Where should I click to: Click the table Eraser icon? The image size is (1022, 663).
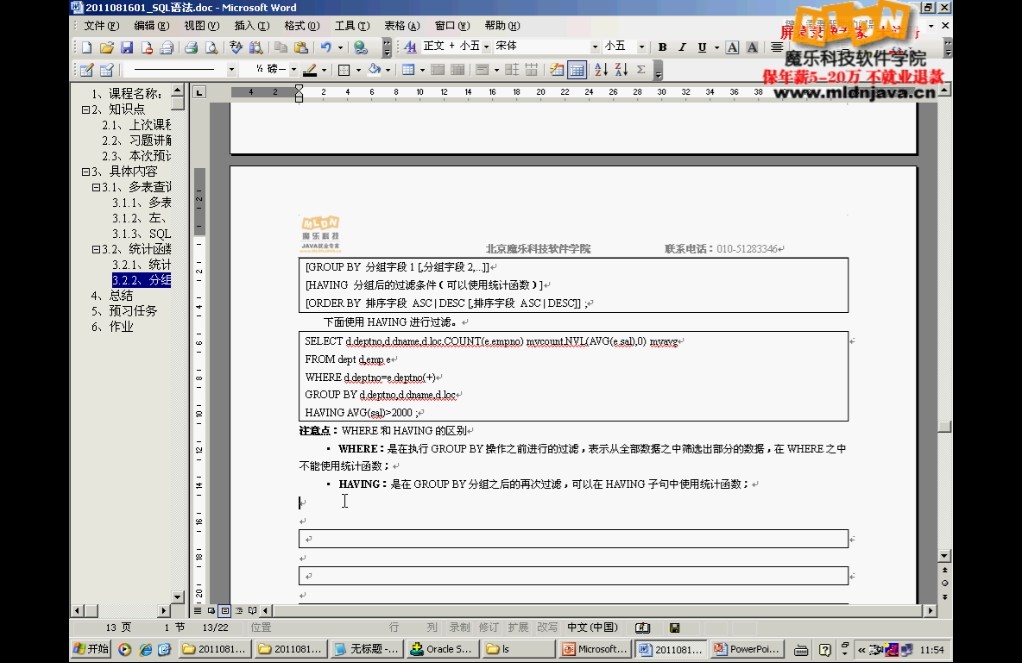(107, 70)
